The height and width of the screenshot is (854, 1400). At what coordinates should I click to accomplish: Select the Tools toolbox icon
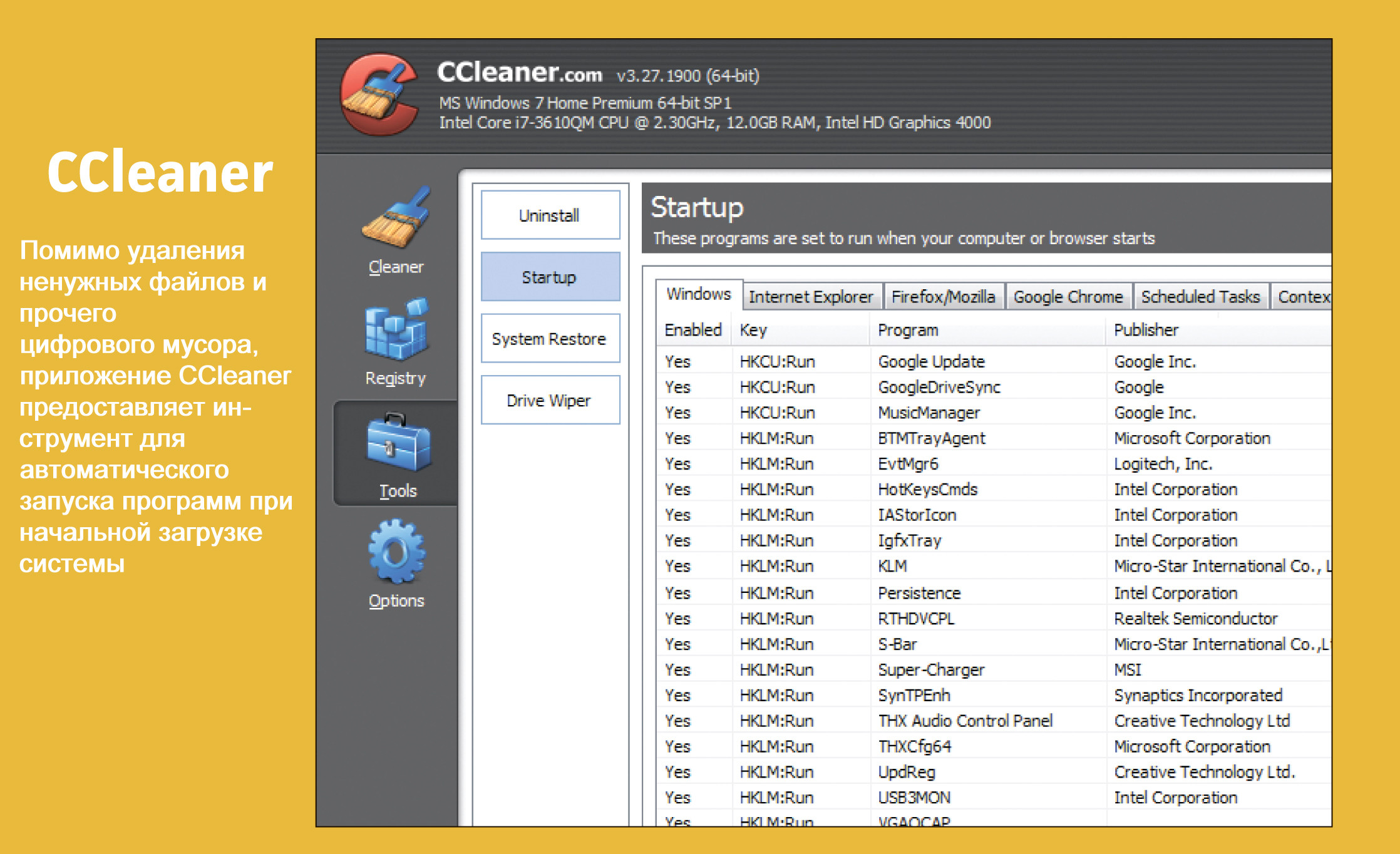pos(398,443)
